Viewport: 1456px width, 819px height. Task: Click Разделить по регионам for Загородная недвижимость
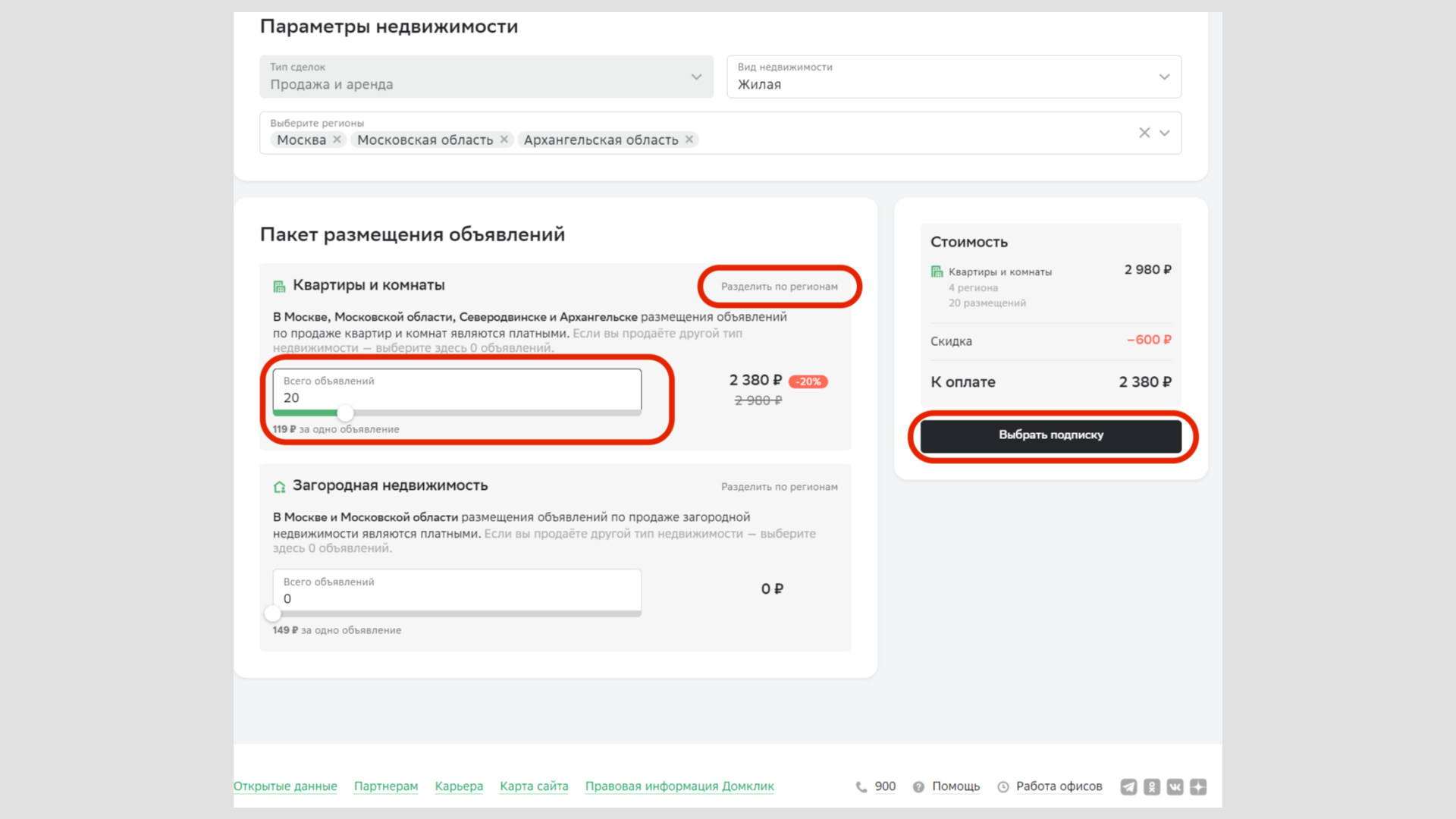point(780,487)
